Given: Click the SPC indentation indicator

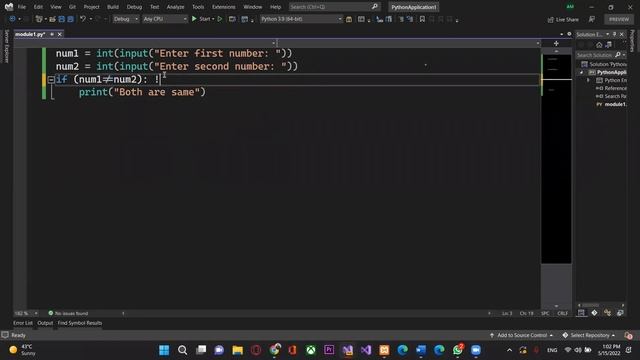Looking at the screenshot, I should coord(545,313).
